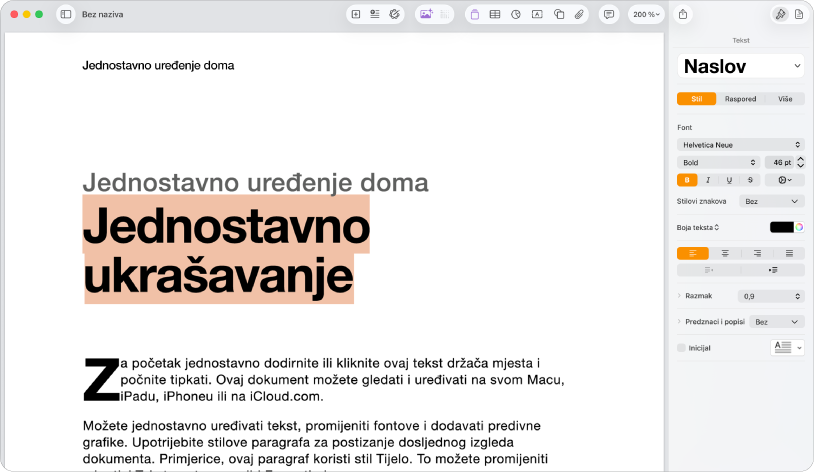
Task: Open the list insert icon next to add page
Action: tap(375, 15)
